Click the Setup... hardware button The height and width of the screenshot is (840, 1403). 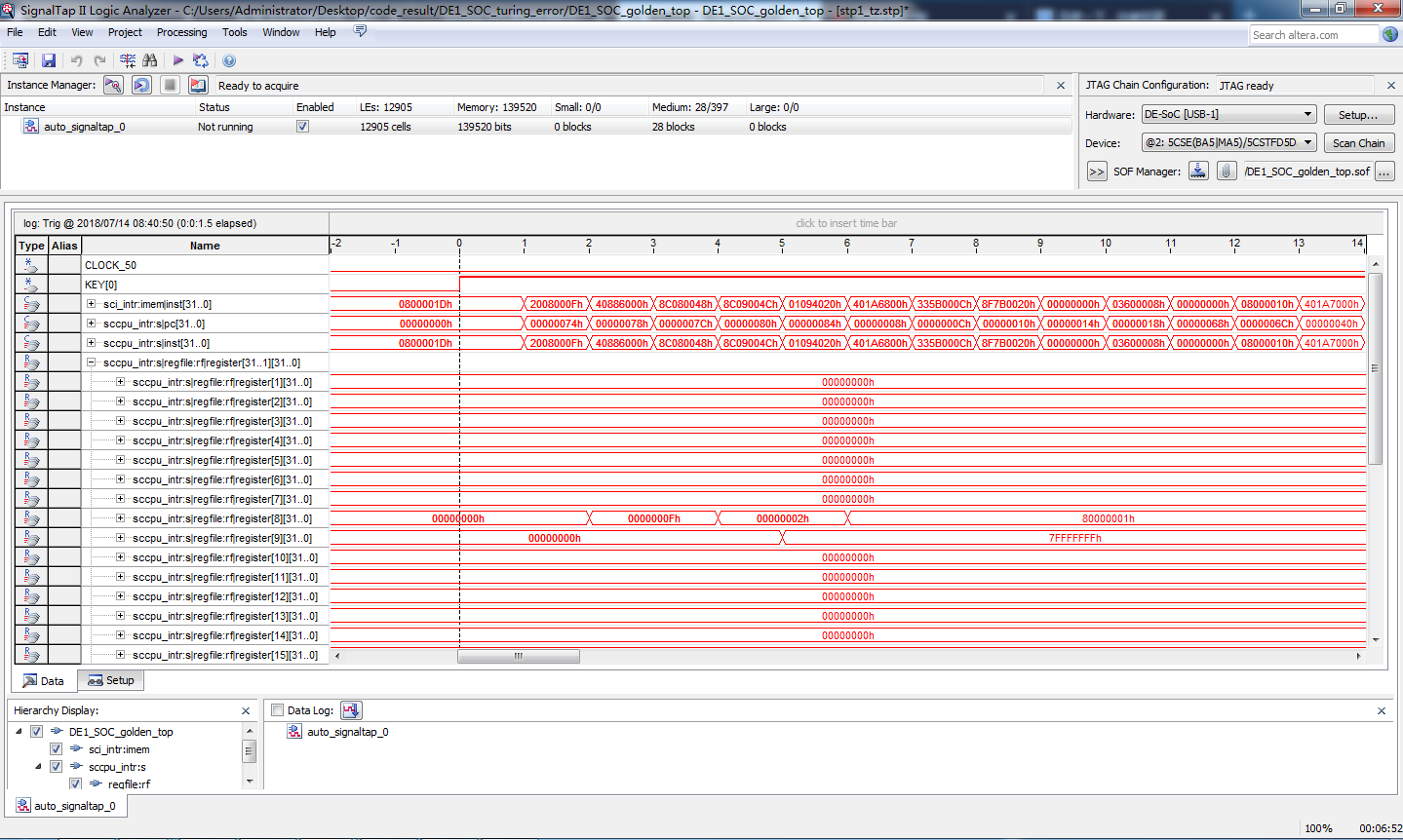[1358, 115]
